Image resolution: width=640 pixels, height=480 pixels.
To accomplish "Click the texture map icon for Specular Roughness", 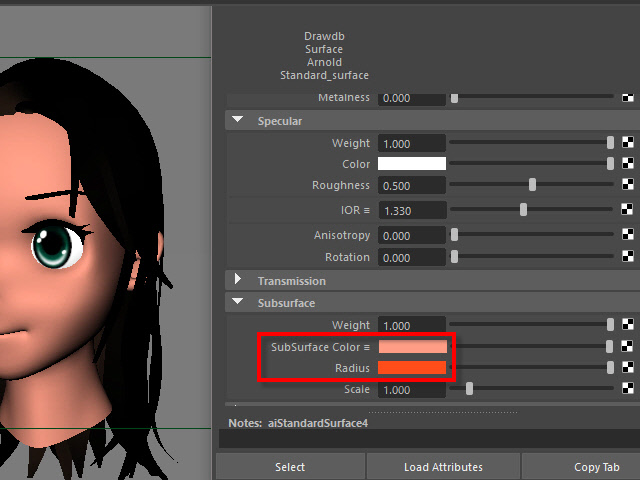I will click(x=627, y=185).
